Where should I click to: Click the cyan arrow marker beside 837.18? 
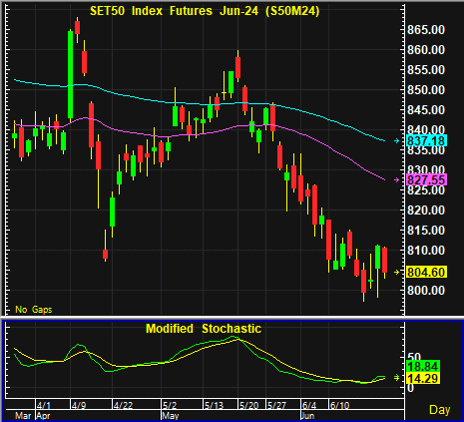(396, 141)
